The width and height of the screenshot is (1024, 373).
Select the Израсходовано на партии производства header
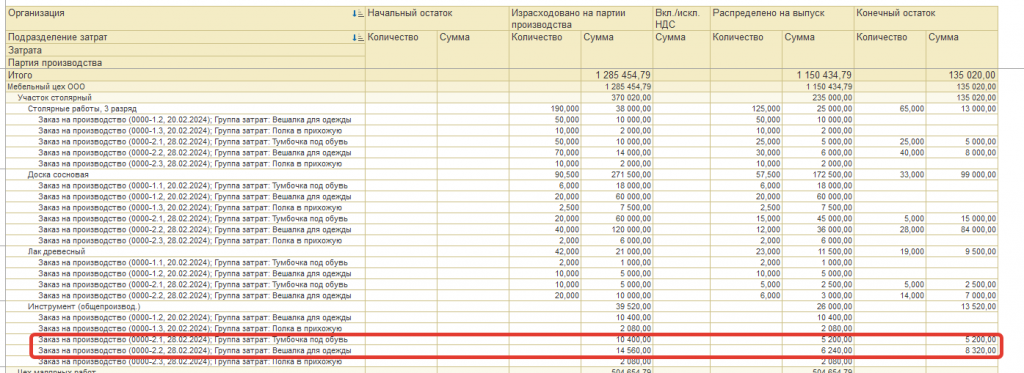coord(580,18)
